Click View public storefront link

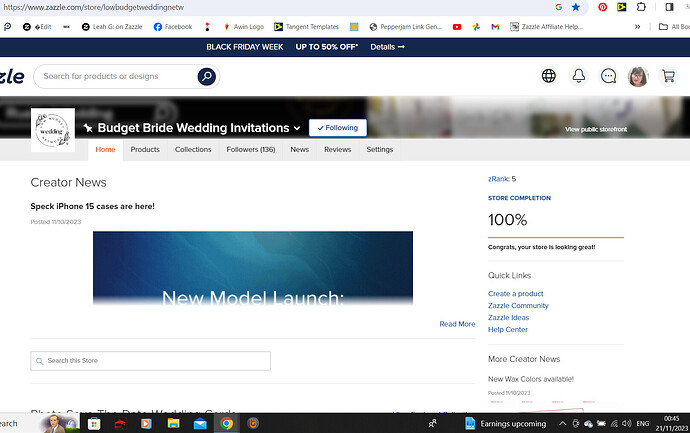coord(596,129)
